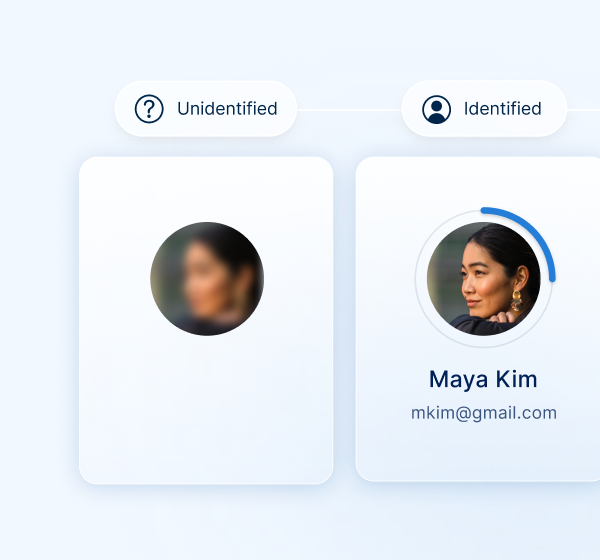This screenshot has width=600, height=560.
Task: Click the person silhouette icon
Action: click(x=436, y=109)
